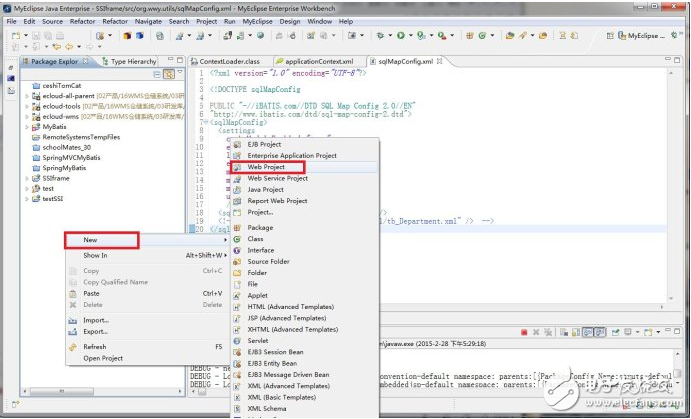Click the Class icon in the New submenu

point(238,239)
